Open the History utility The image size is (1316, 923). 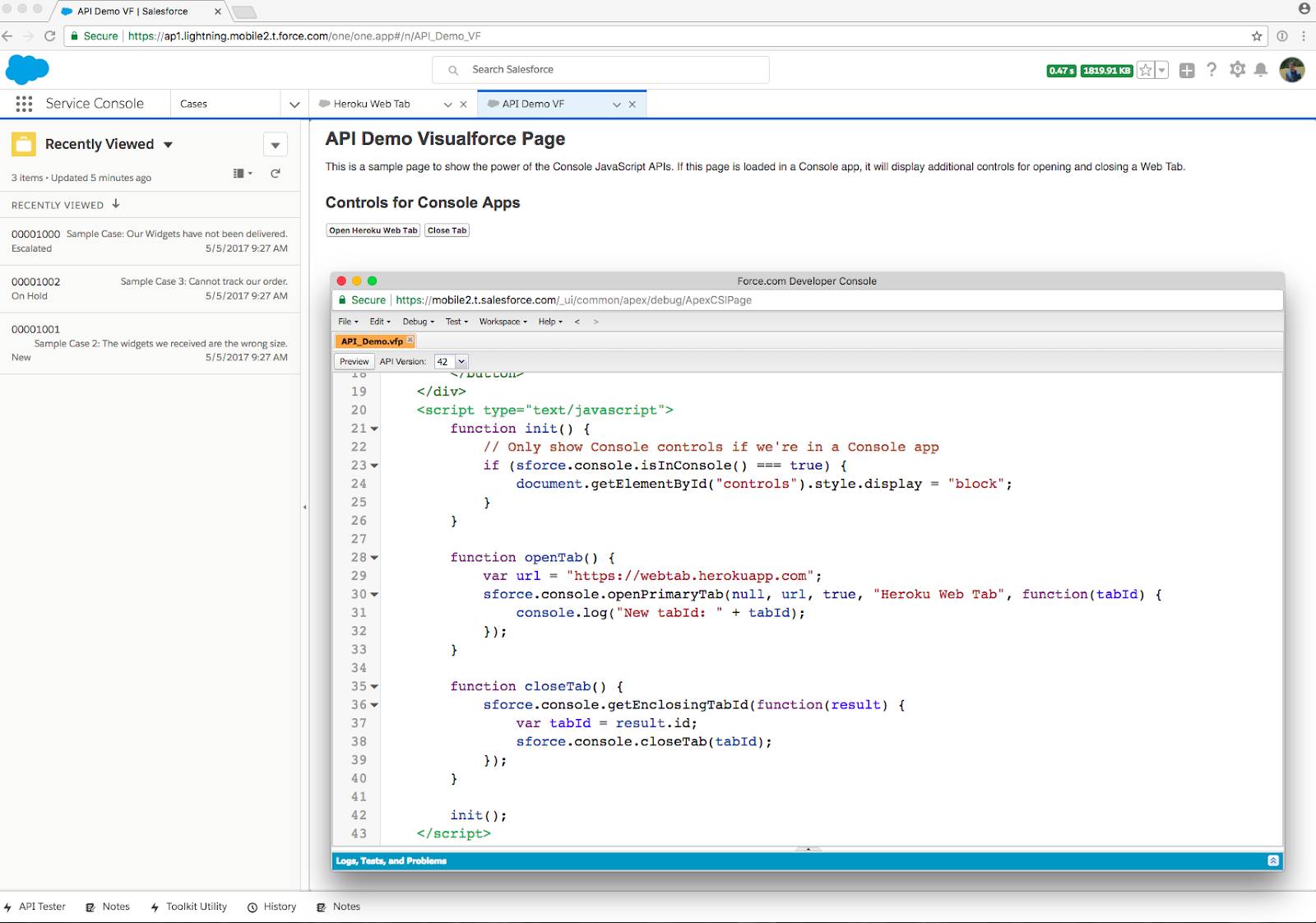(271, 907)
